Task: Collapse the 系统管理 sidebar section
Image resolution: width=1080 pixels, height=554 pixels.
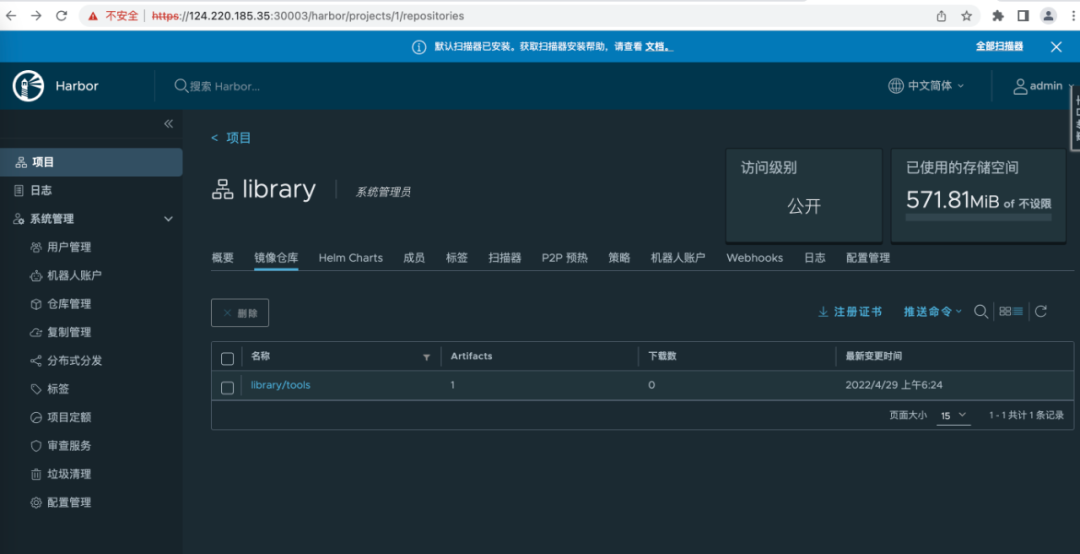Action: tap(168, 219)
